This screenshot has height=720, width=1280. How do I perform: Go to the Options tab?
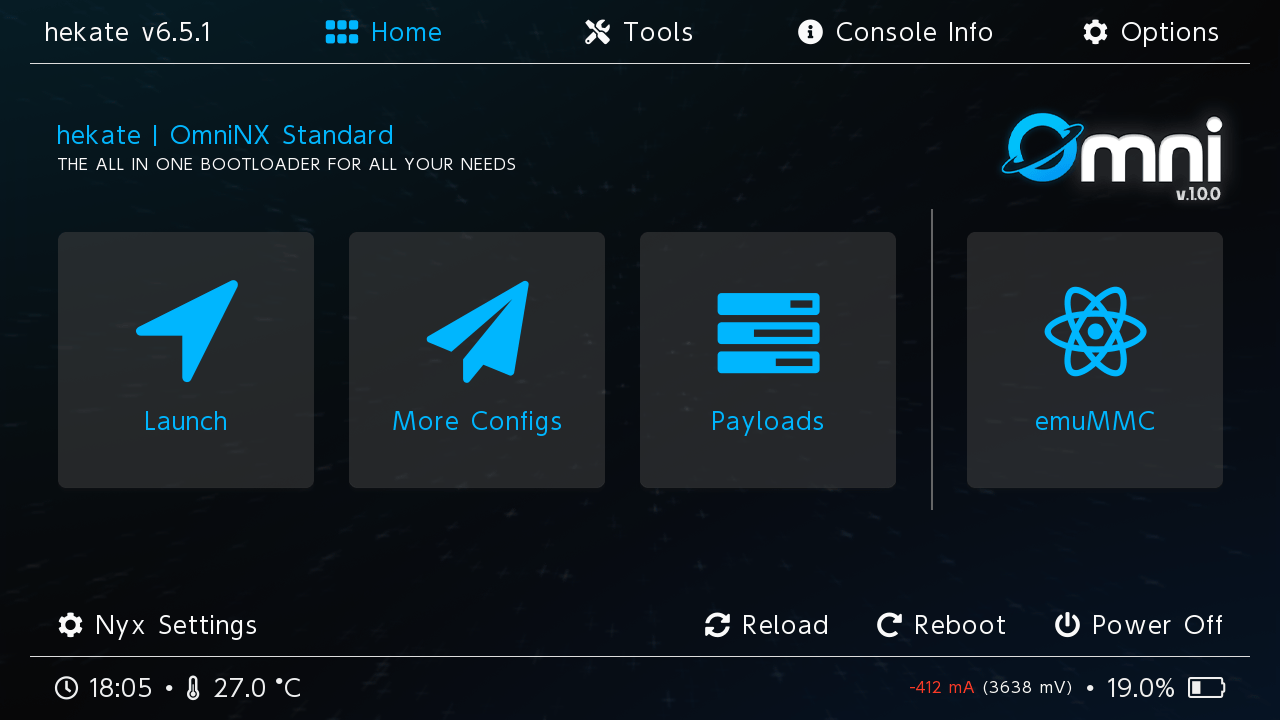click(x=1151, y=32)
